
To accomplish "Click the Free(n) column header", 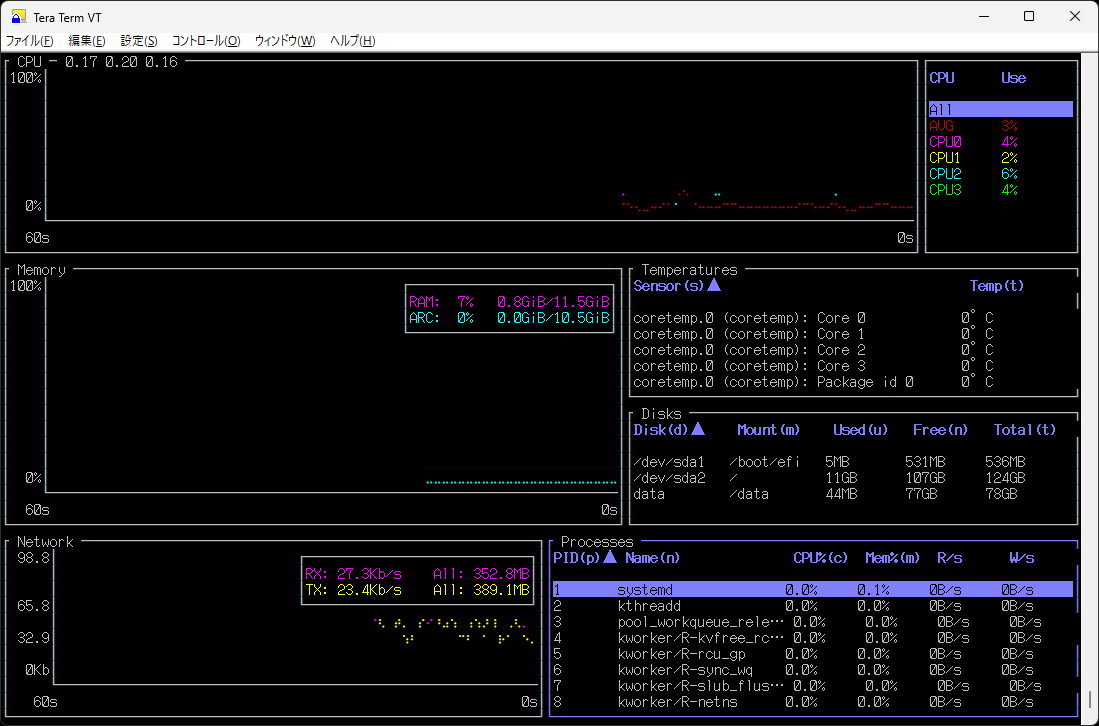I will pos(940,430).
